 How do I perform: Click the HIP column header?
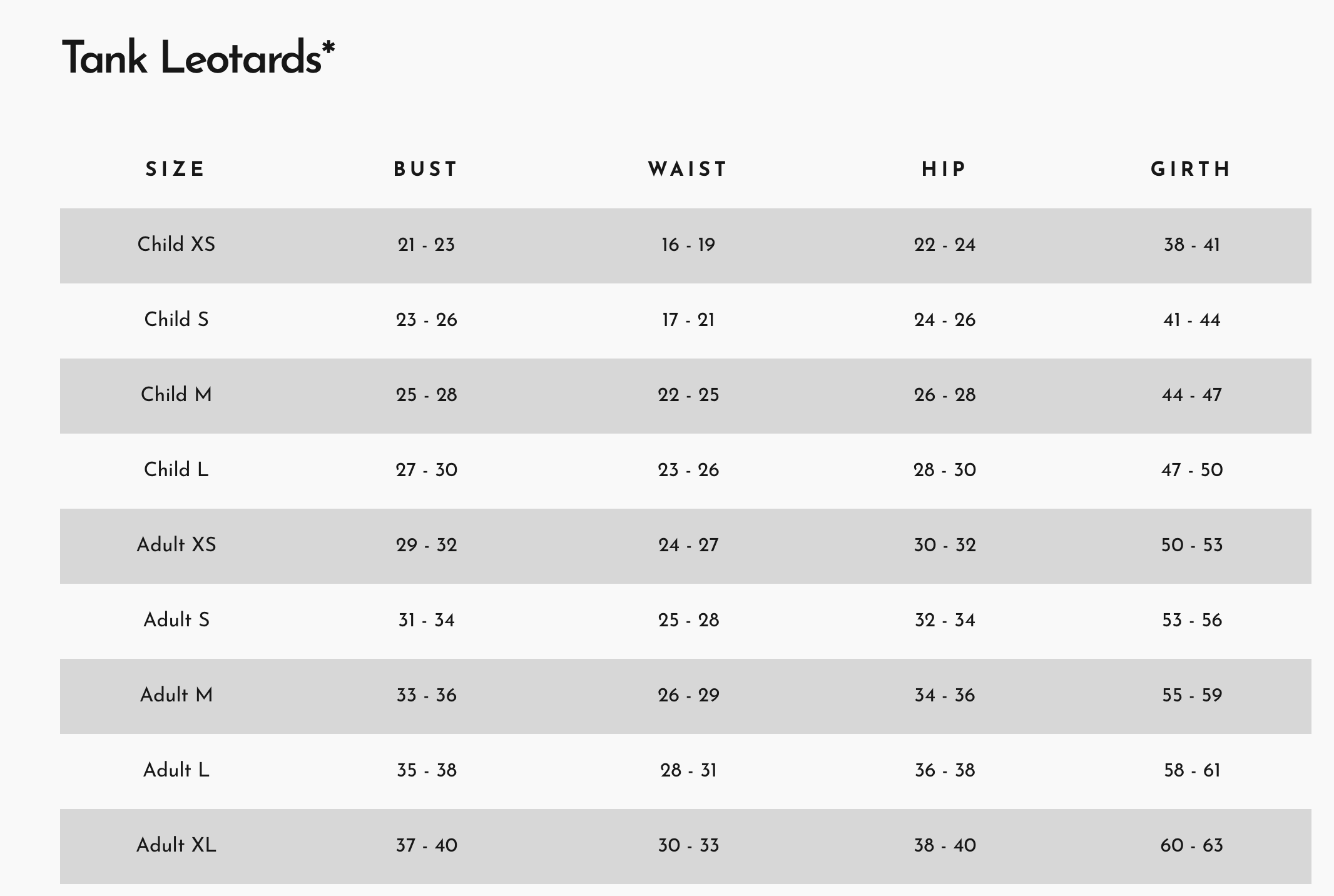(x=944, y=170)
